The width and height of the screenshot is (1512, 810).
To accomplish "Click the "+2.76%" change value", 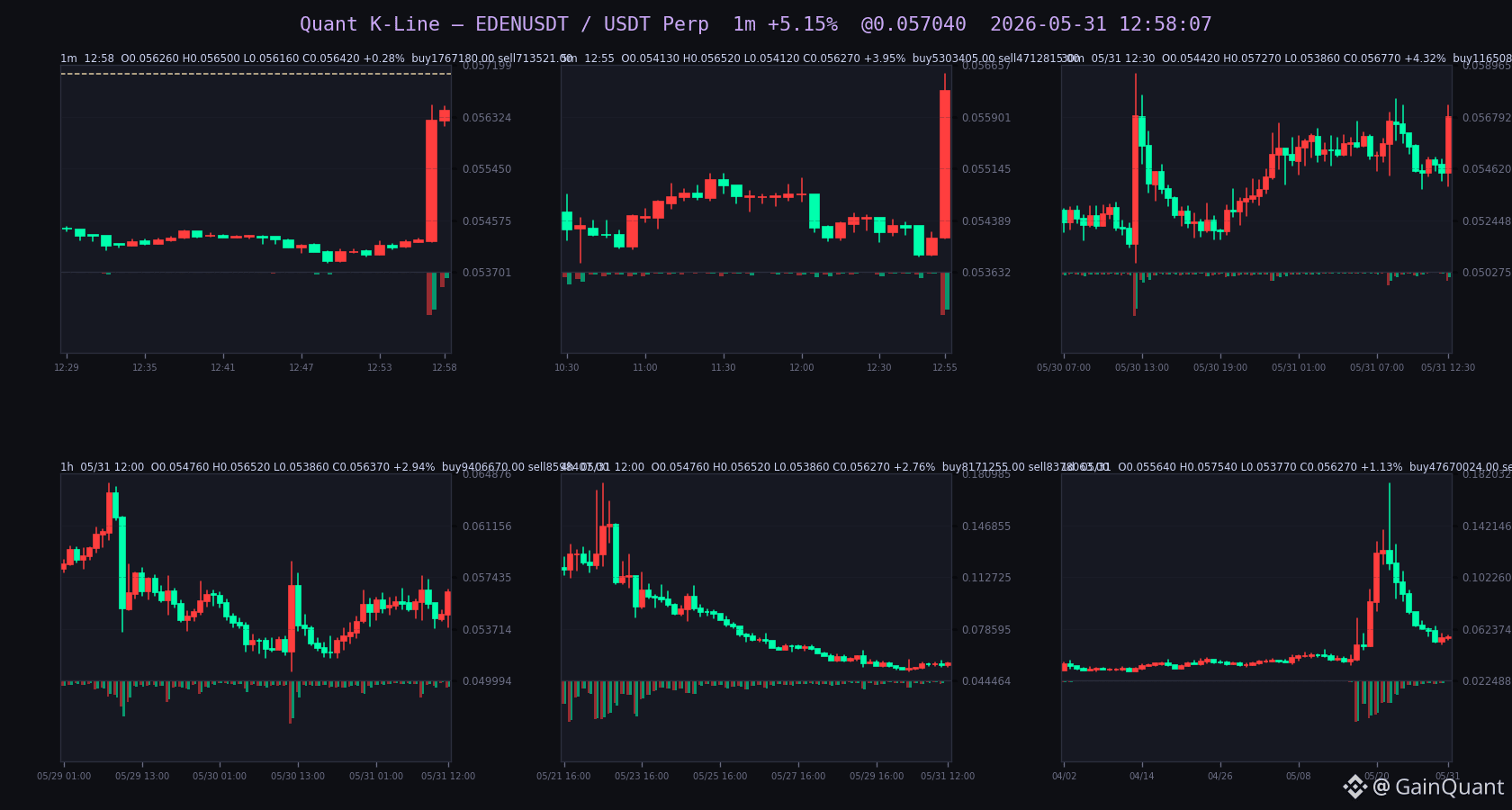I will pos(914,467).
